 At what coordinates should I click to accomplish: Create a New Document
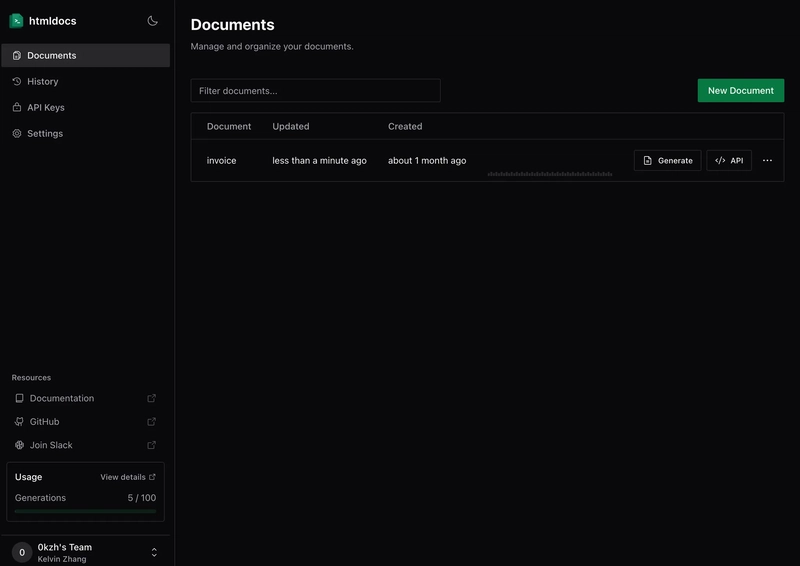(740, 90)
